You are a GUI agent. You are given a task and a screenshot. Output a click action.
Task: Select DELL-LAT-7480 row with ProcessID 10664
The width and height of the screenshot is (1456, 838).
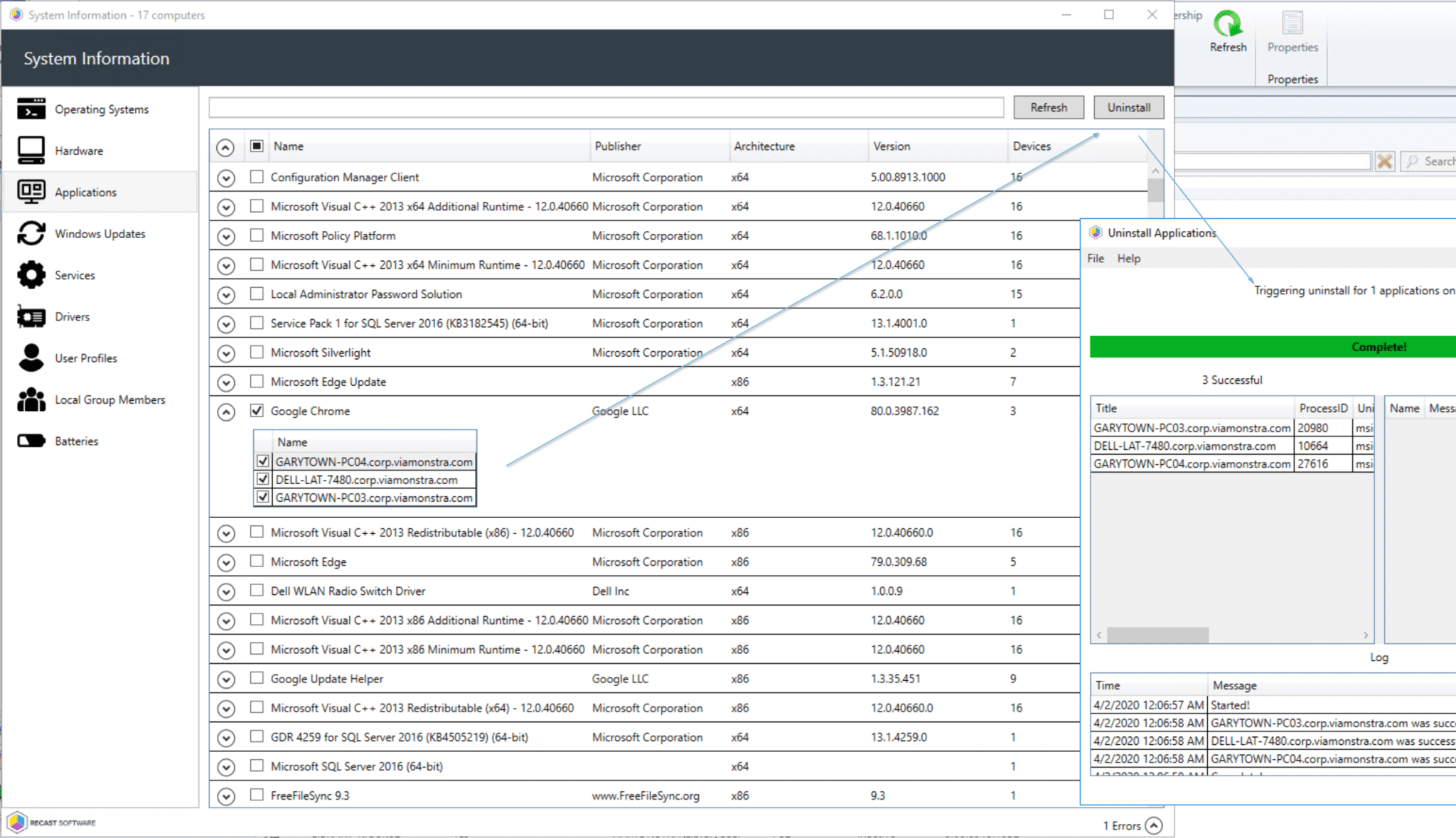coord(1232,446)
